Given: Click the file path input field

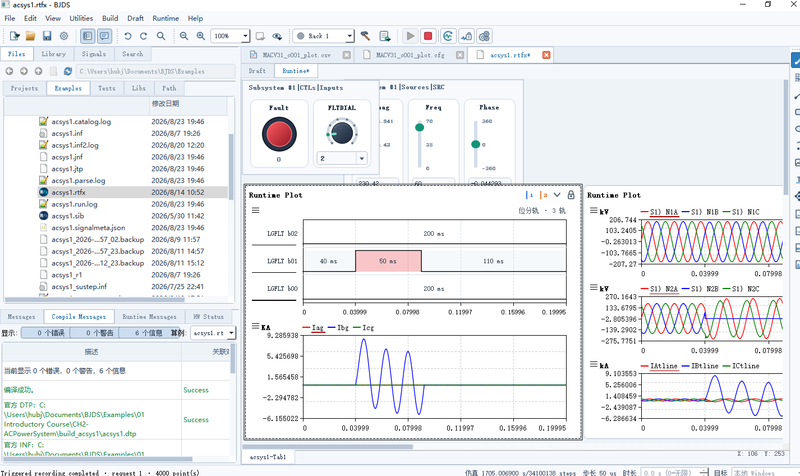Looking at the screenshot, I should point(156,71).
